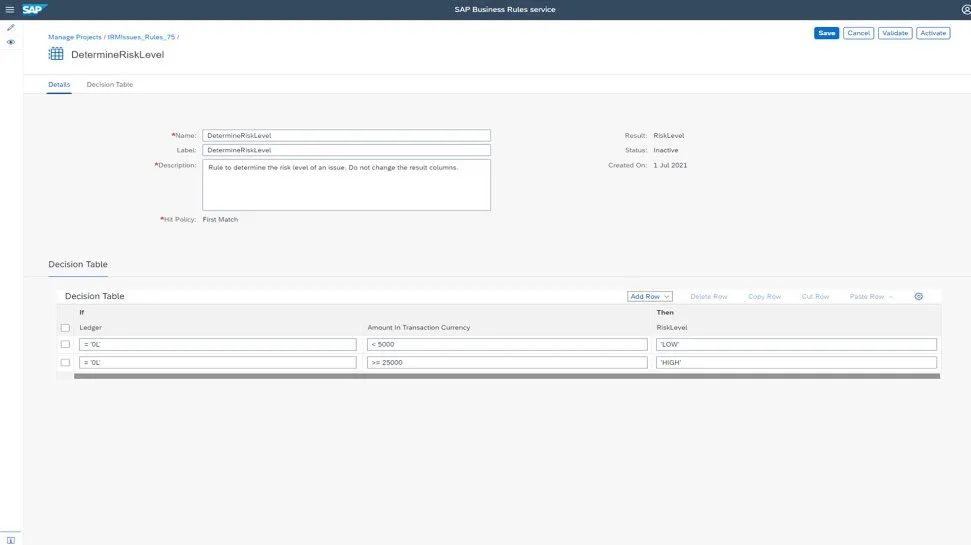Open the Paste Row dropdown
Screen dimensions: 971x545
[x=872, y=296]
